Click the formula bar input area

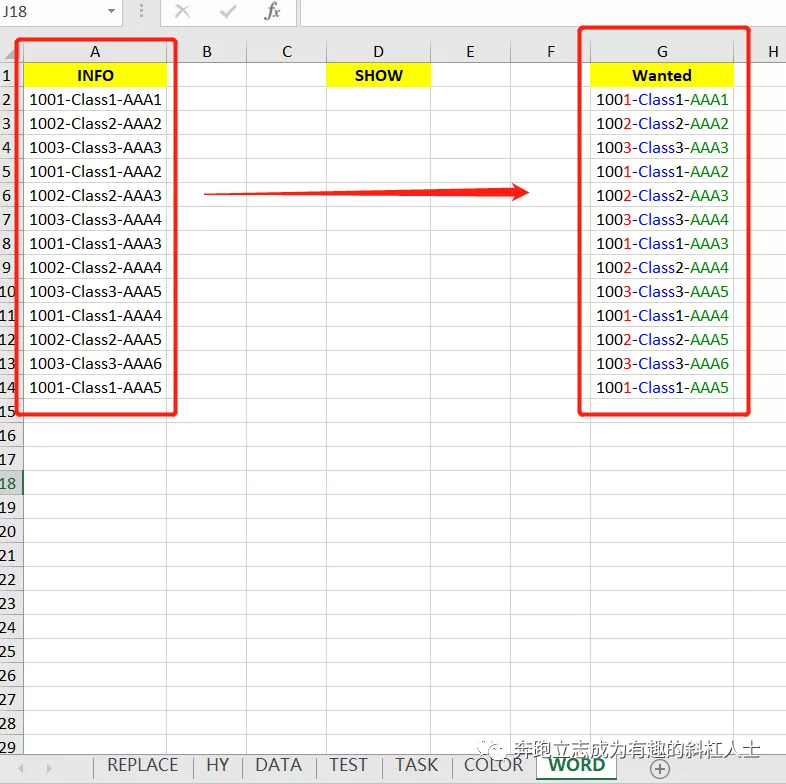(543, 12)
